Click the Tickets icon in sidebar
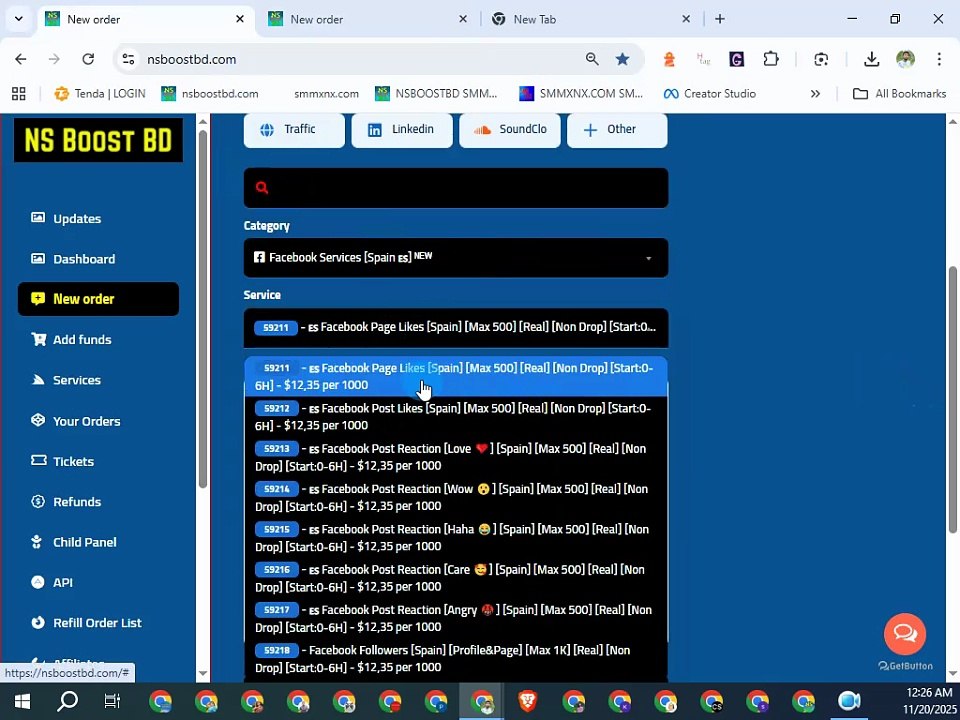960x720 pixels. [x=38, y=460]
